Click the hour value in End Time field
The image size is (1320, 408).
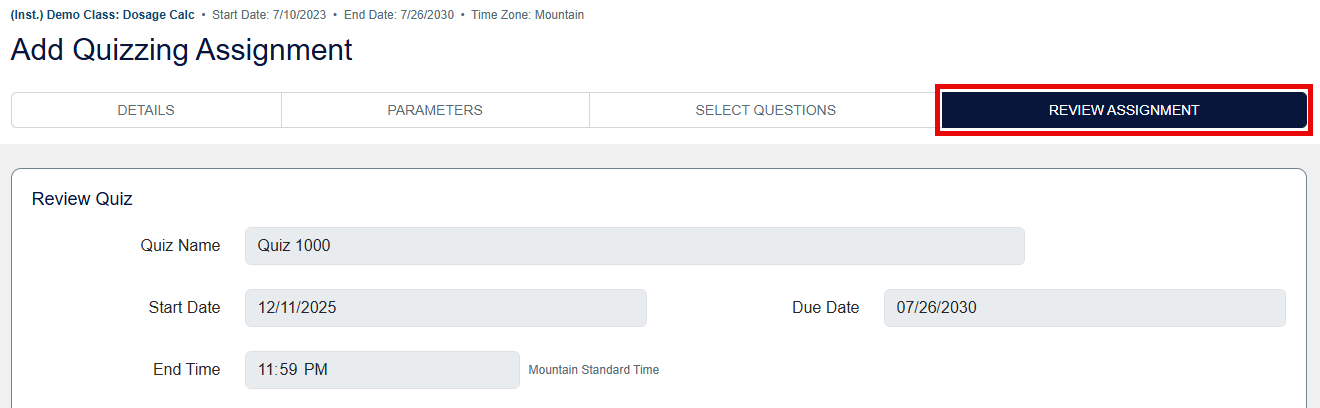(x=267, y=370)
